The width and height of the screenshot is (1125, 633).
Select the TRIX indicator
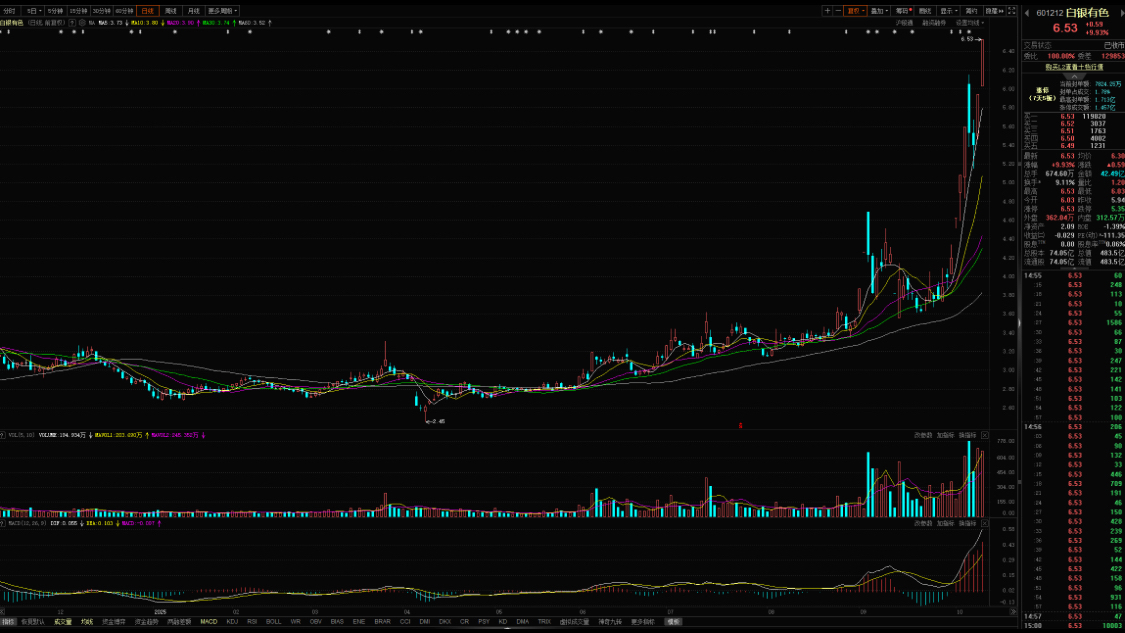(x=545, y=622)
